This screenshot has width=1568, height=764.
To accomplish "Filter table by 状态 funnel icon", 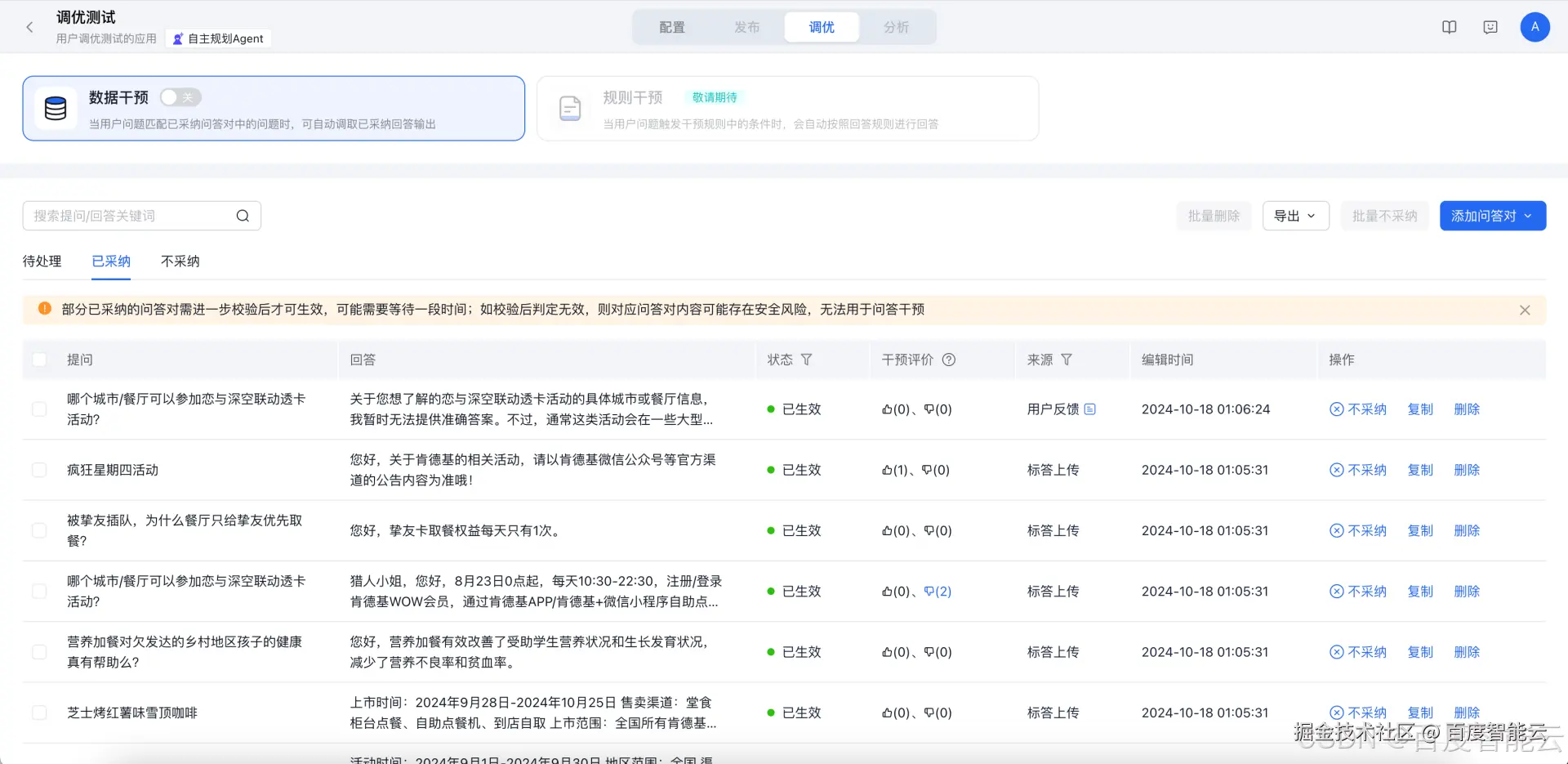I will click(x=807, y=360).
